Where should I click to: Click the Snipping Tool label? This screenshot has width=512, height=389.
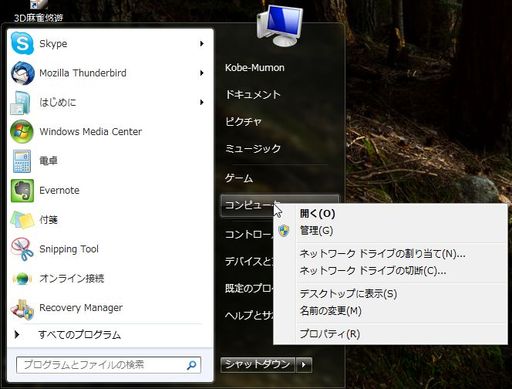pos(69,249)
